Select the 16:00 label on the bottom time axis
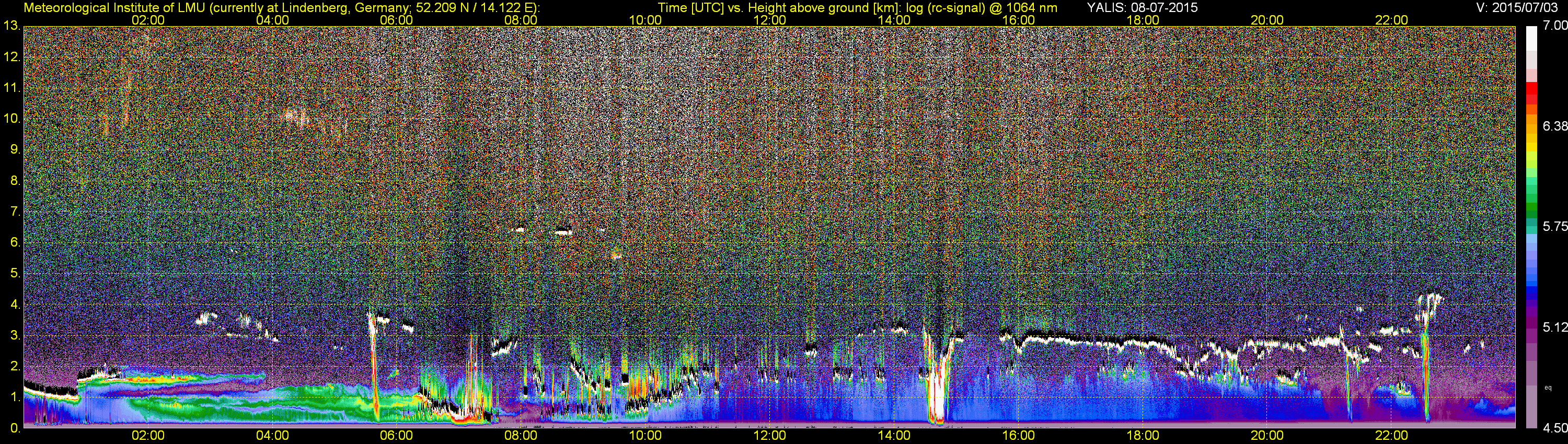Screen dimensions: 1568x444 (x=1018, y=436)
